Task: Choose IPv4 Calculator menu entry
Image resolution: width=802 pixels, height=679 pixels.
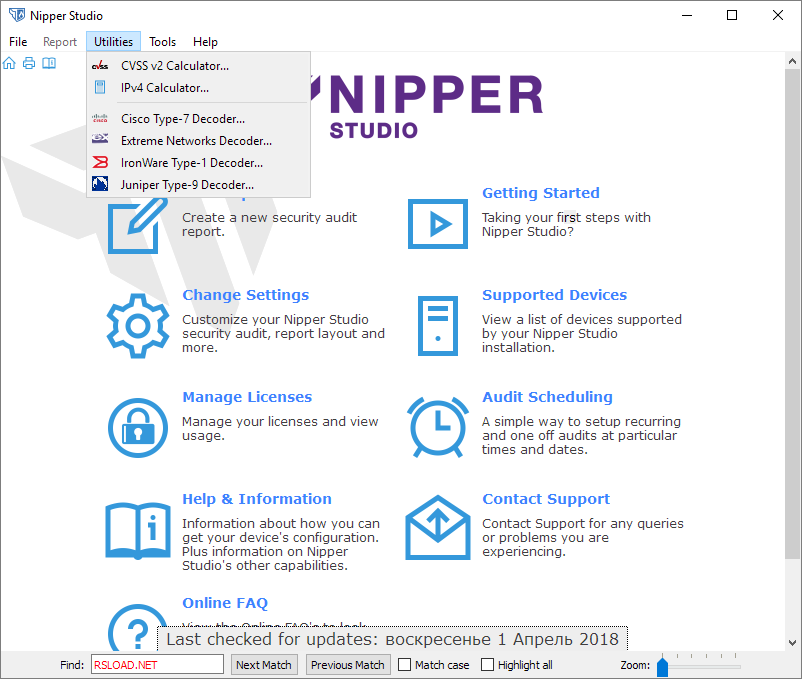Action: (198, 88)
